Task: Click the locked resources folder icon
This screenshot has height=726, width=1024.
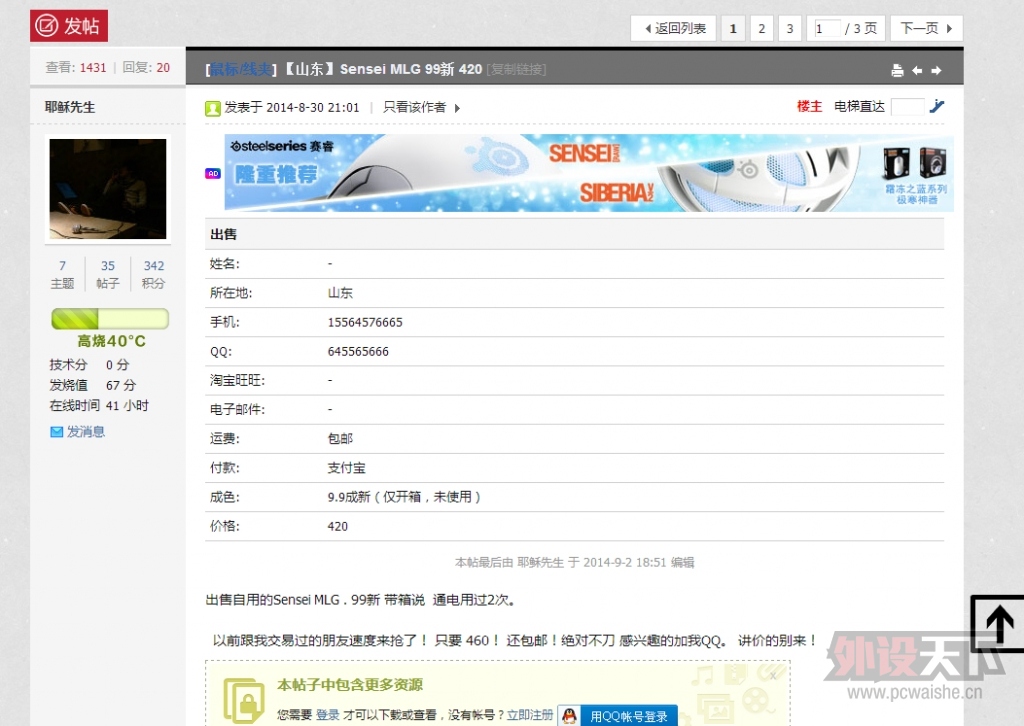Action: pyautogui.click(x=243, y=701)
